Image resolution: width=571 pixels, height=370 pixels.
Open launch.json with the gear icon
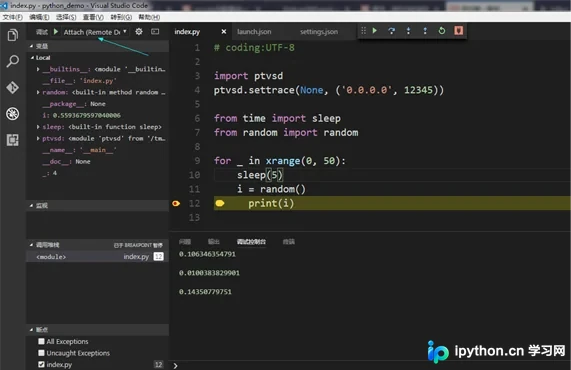pyautogui.click(x=139, y=32)
